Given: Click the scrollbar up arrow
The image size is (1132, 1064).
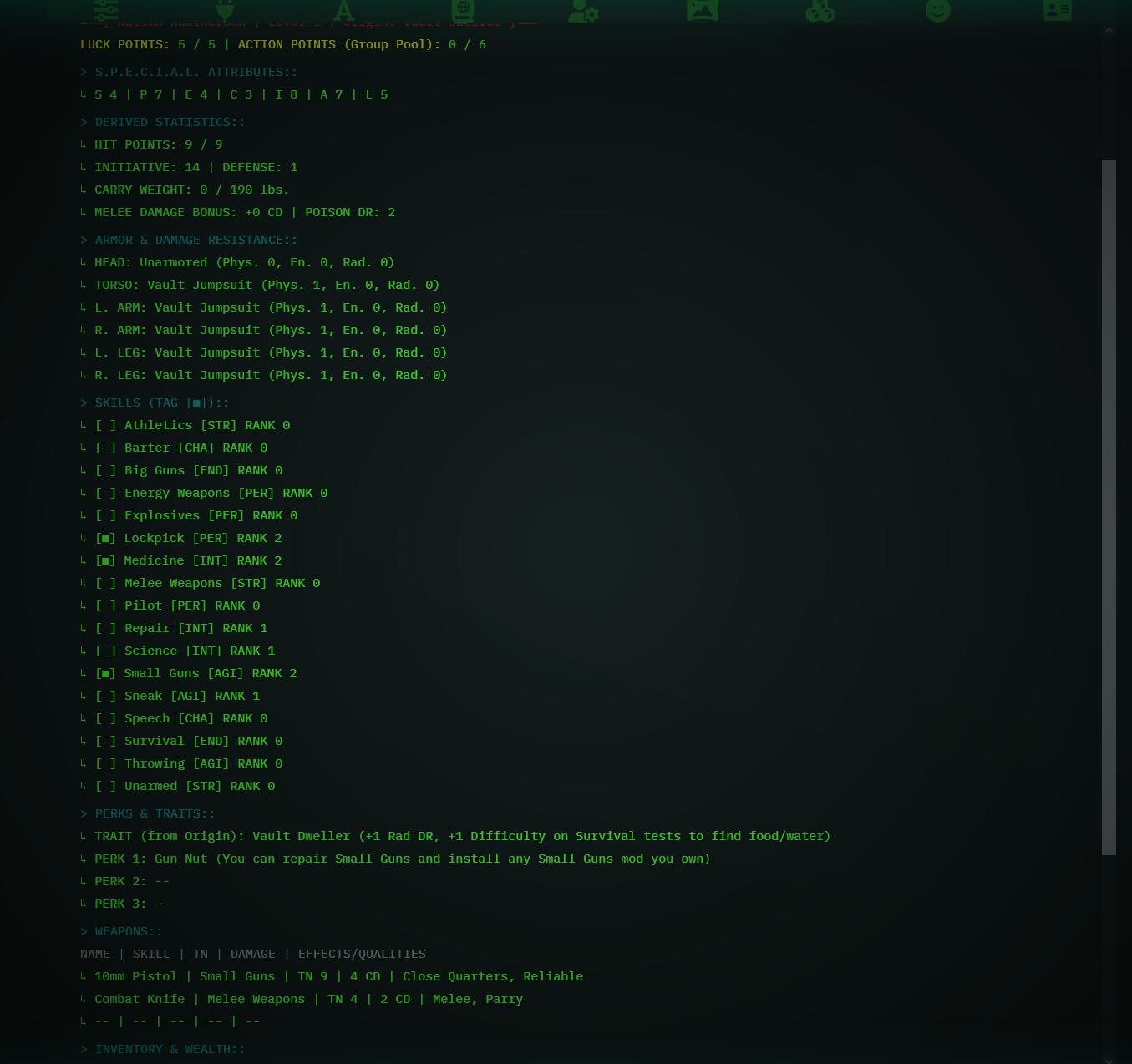Looking at the screenshot, I should pos(1109,31).
